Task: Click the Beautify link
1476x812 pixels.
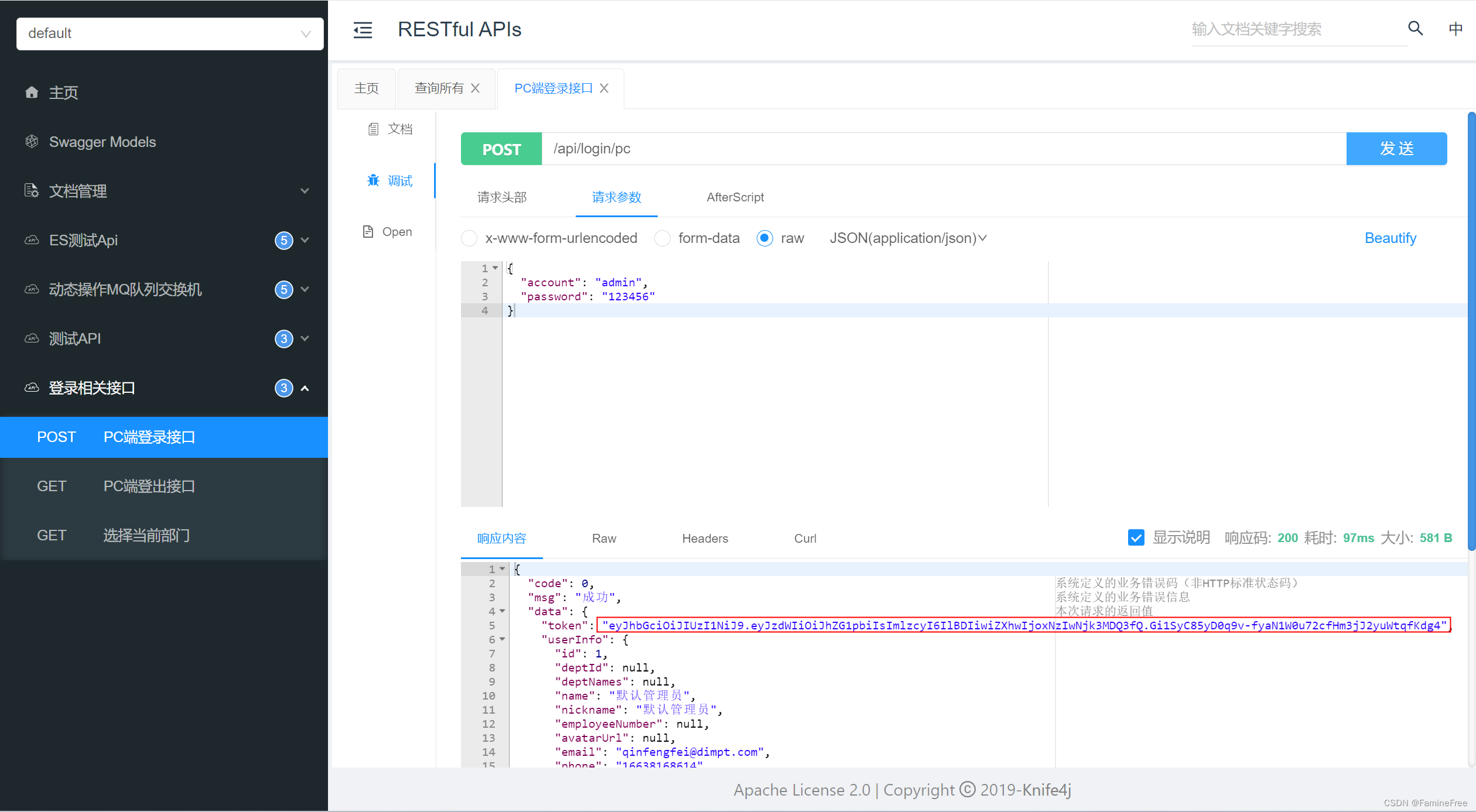Action: click(1390, 238)
